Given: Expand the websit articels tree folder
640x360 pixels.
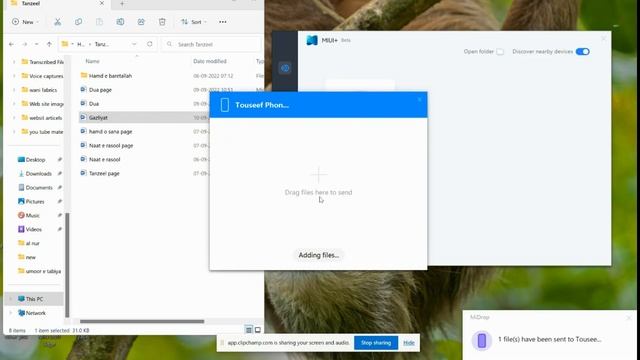Looking at the screenshot, I should click(14, 118).
